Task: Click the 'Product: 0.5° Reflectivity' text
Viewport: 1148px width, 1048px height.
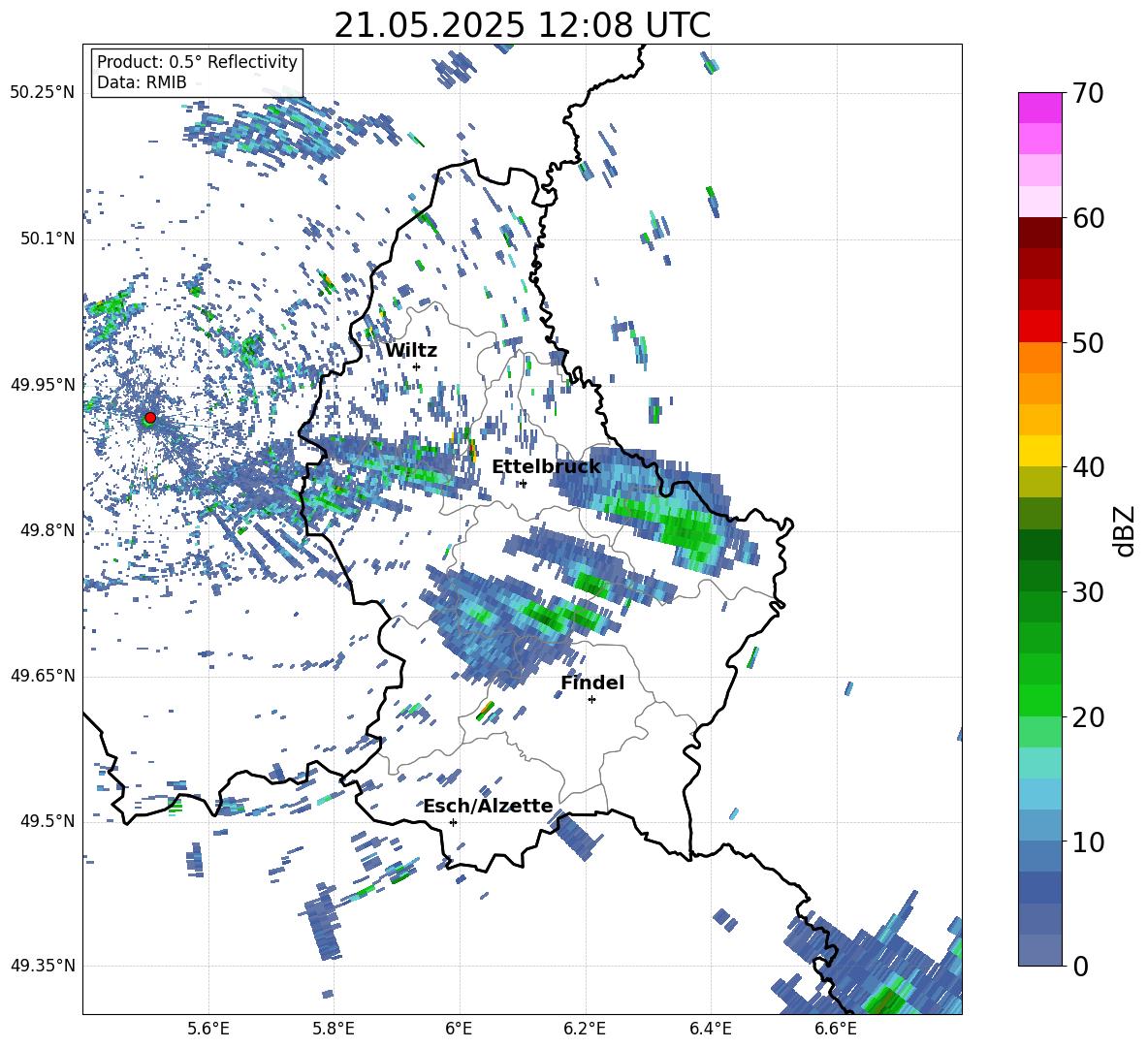Action: click(x=197, y=62)
